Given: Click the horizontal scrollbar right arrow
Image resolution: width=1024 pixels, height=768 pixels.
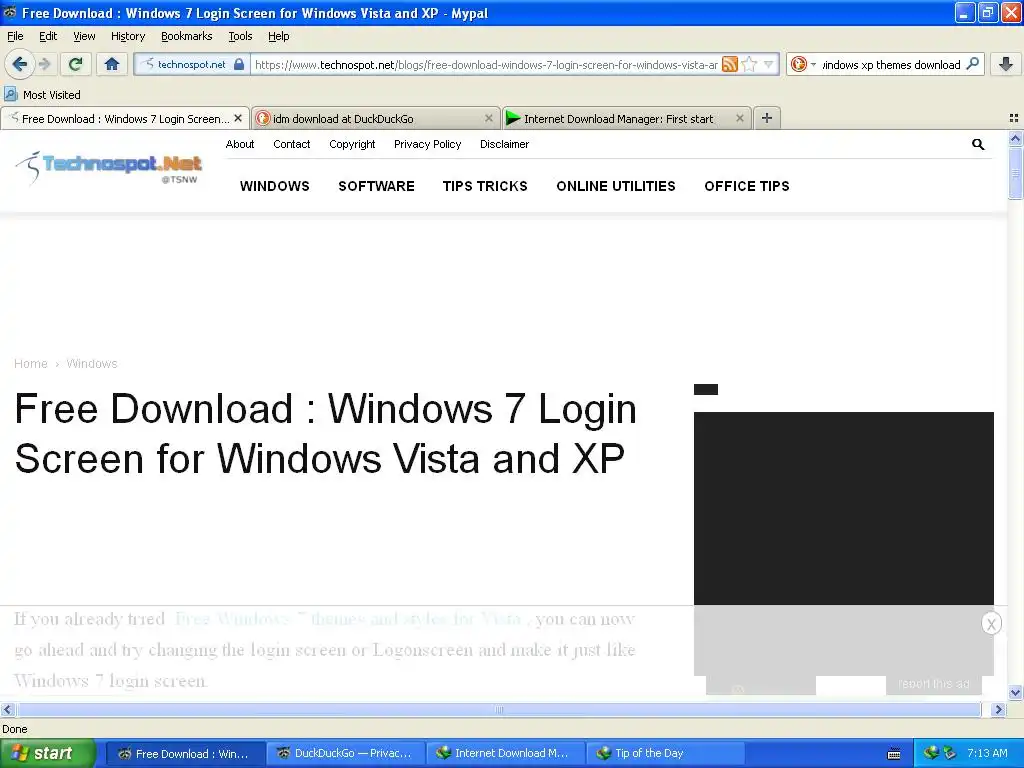Looking at the screenshot, I should tap(999, 709).
